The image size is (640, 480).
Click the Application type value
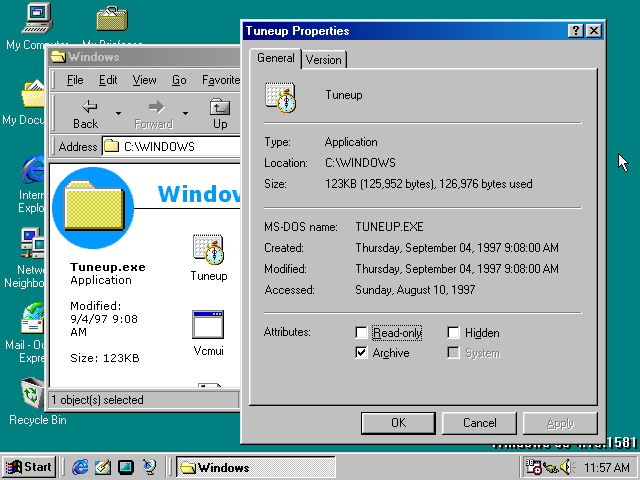(x=351, y=142)
